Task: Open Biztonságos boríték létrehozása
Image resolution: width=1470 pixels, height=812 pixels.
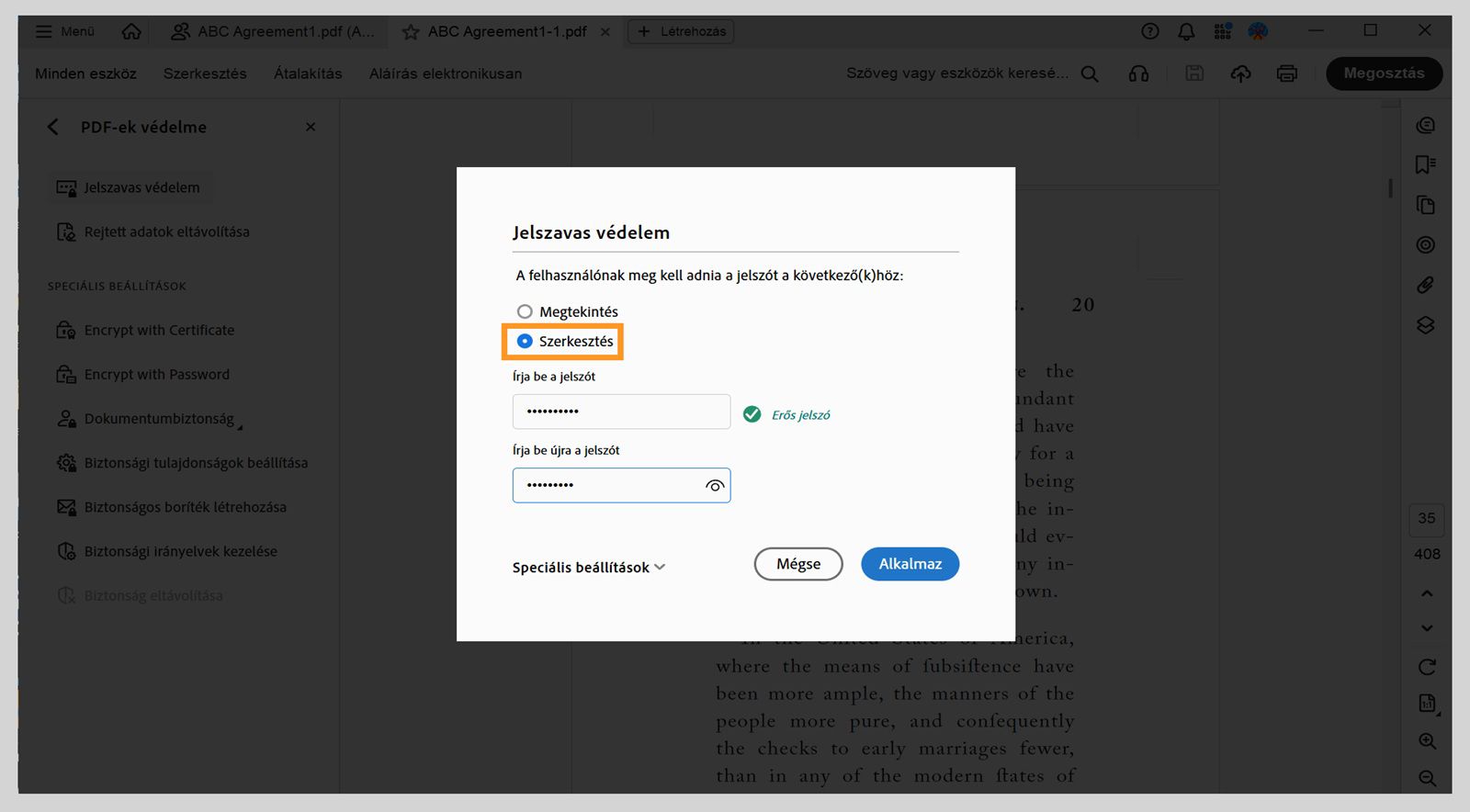Action: pyautogui.click(x=171, y=507)
